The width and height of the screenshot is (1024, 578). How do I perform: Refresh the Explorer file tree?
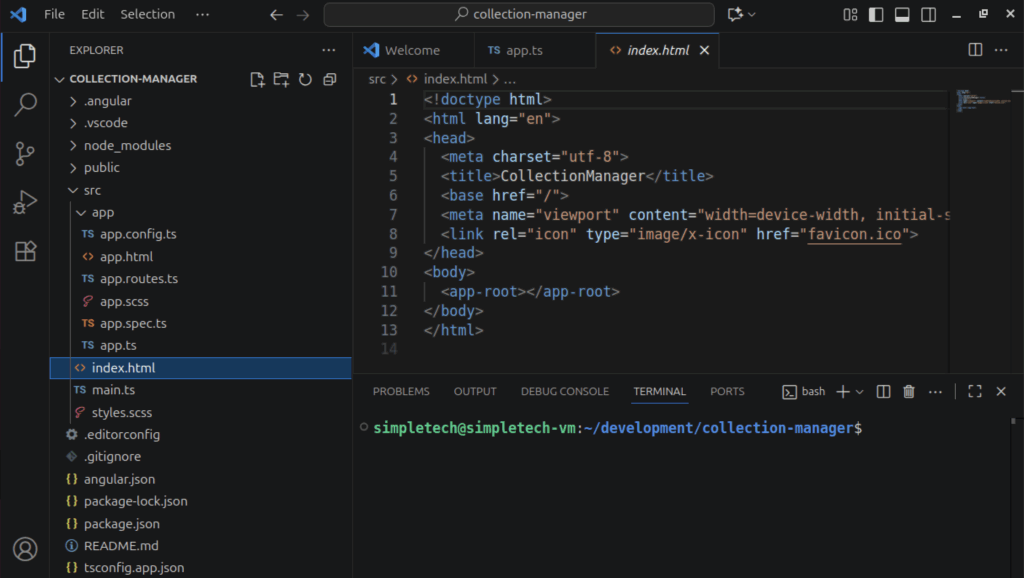tap(305, 79)
